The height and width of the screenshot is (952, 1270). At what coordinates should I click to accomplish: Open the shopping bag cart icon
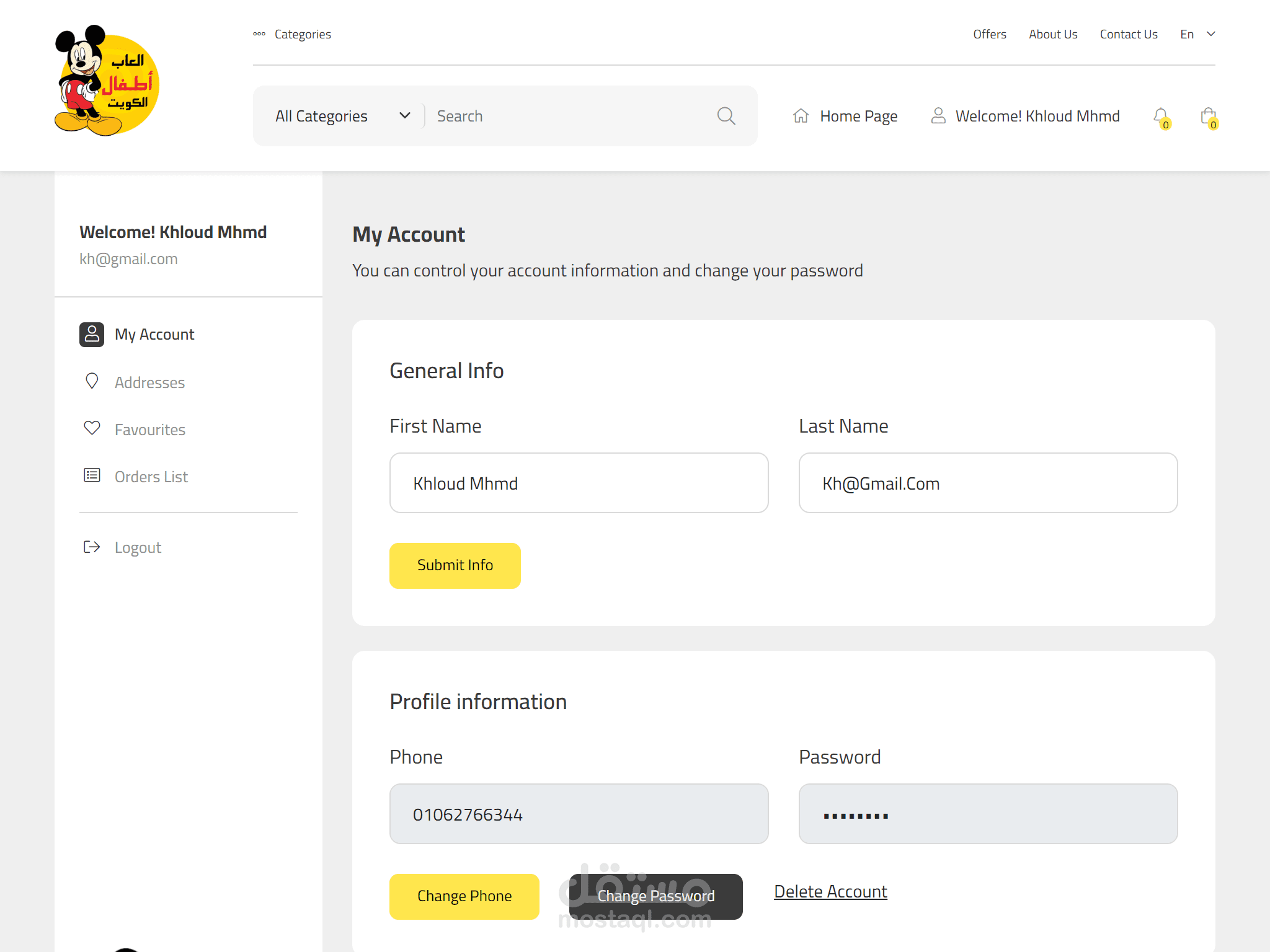pyautogui.click(x=1207, y=116)
